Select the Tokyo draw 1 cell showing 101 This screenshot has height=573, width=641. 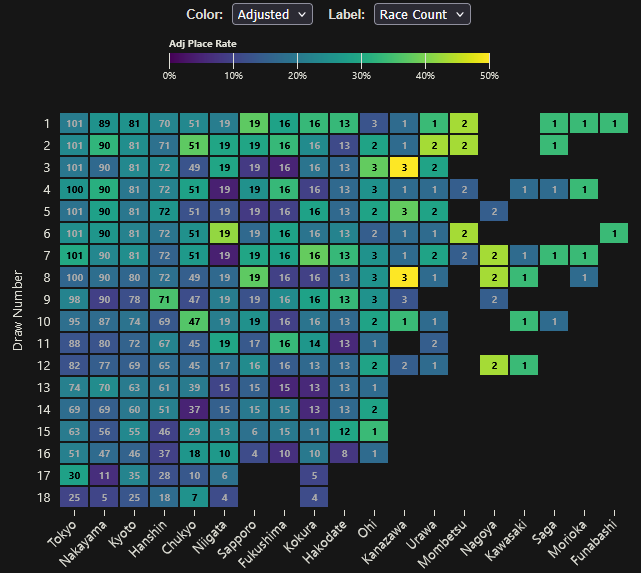click(x=74, y=123)
